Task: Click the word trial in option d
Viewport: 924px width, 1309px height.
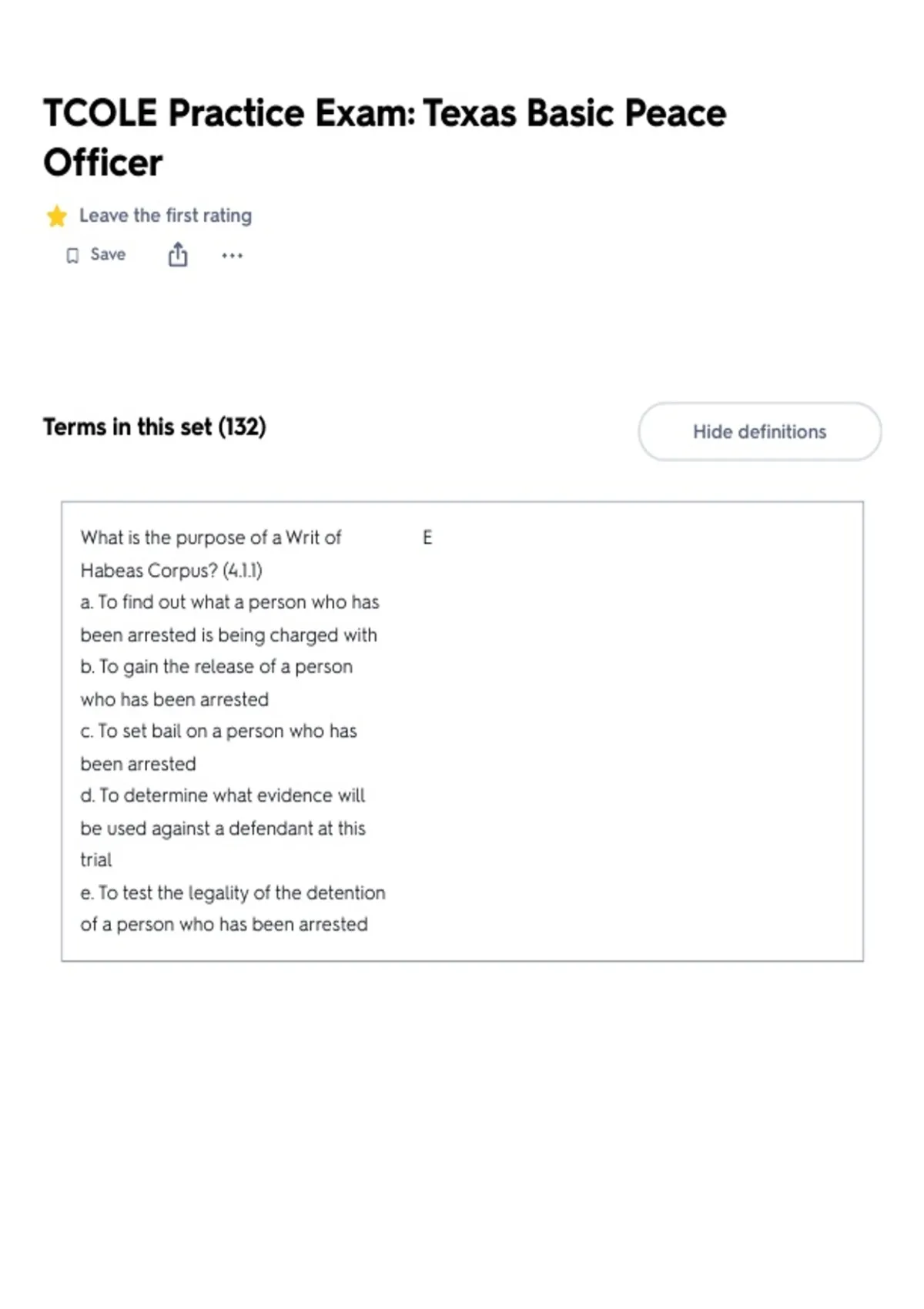Action: (x=96, y=860)
